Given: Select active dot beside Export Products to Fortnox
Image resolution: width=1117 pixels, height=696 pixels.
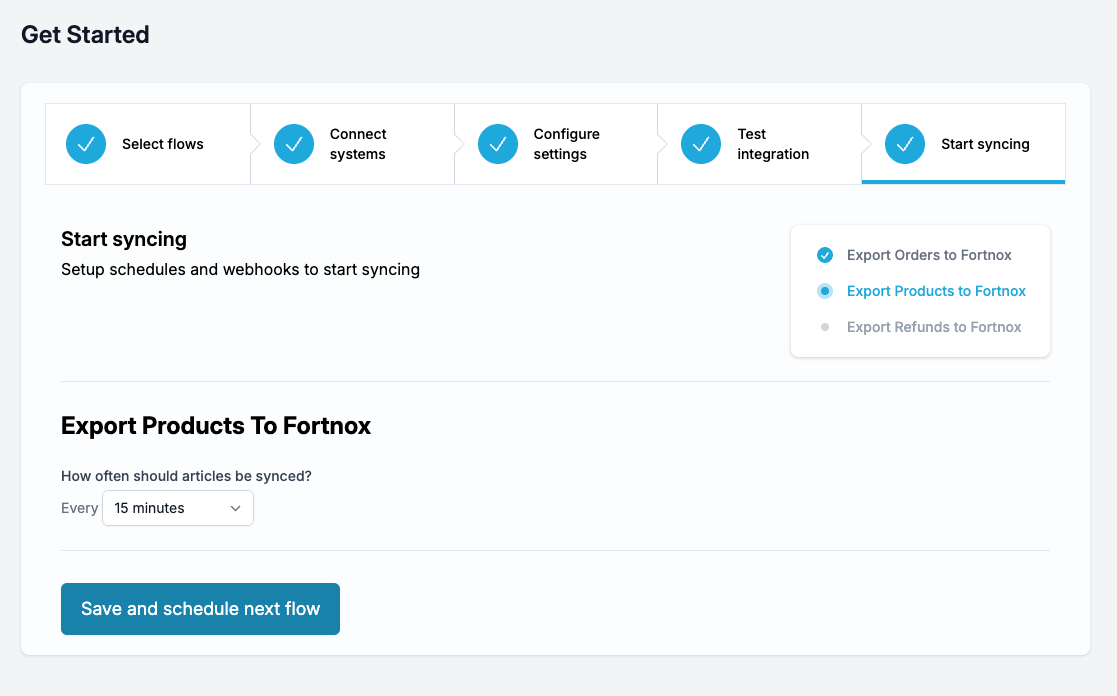Looking at the screenshot, I should tap(825, 291).
